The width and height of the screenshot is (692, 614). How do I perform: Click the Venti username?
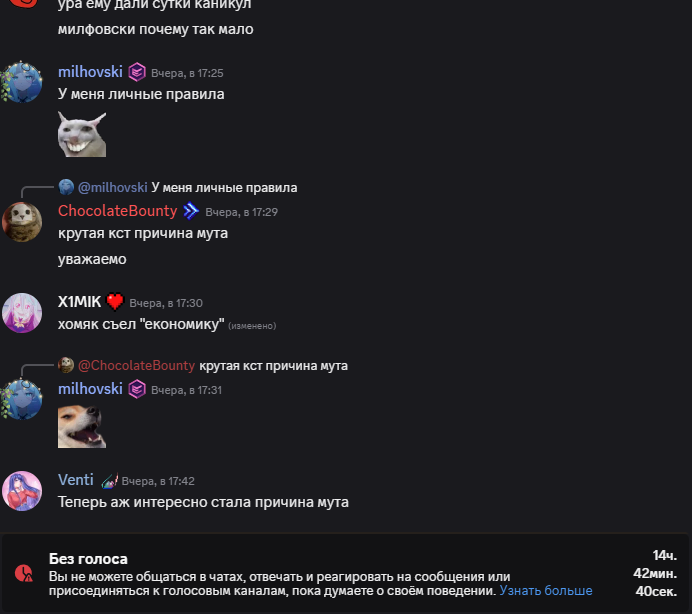75,480
